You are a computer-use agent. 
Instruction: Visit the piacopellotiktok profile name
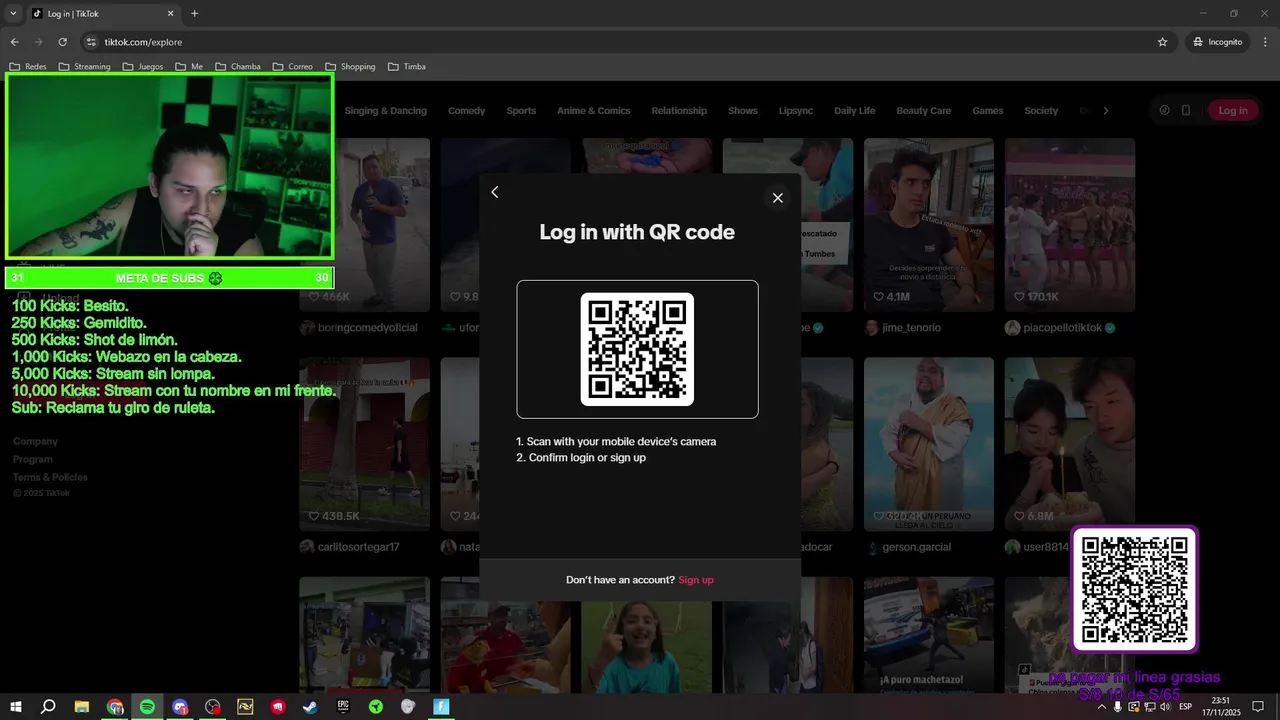click(x=1063, y=328)
